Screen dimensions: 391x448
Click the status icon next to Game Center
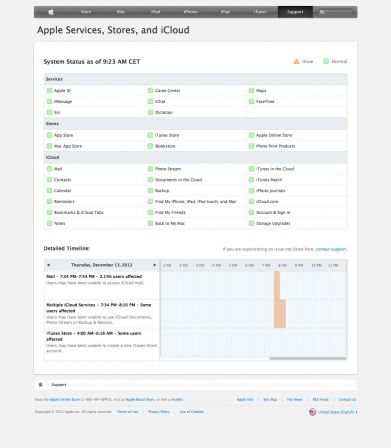150,91
